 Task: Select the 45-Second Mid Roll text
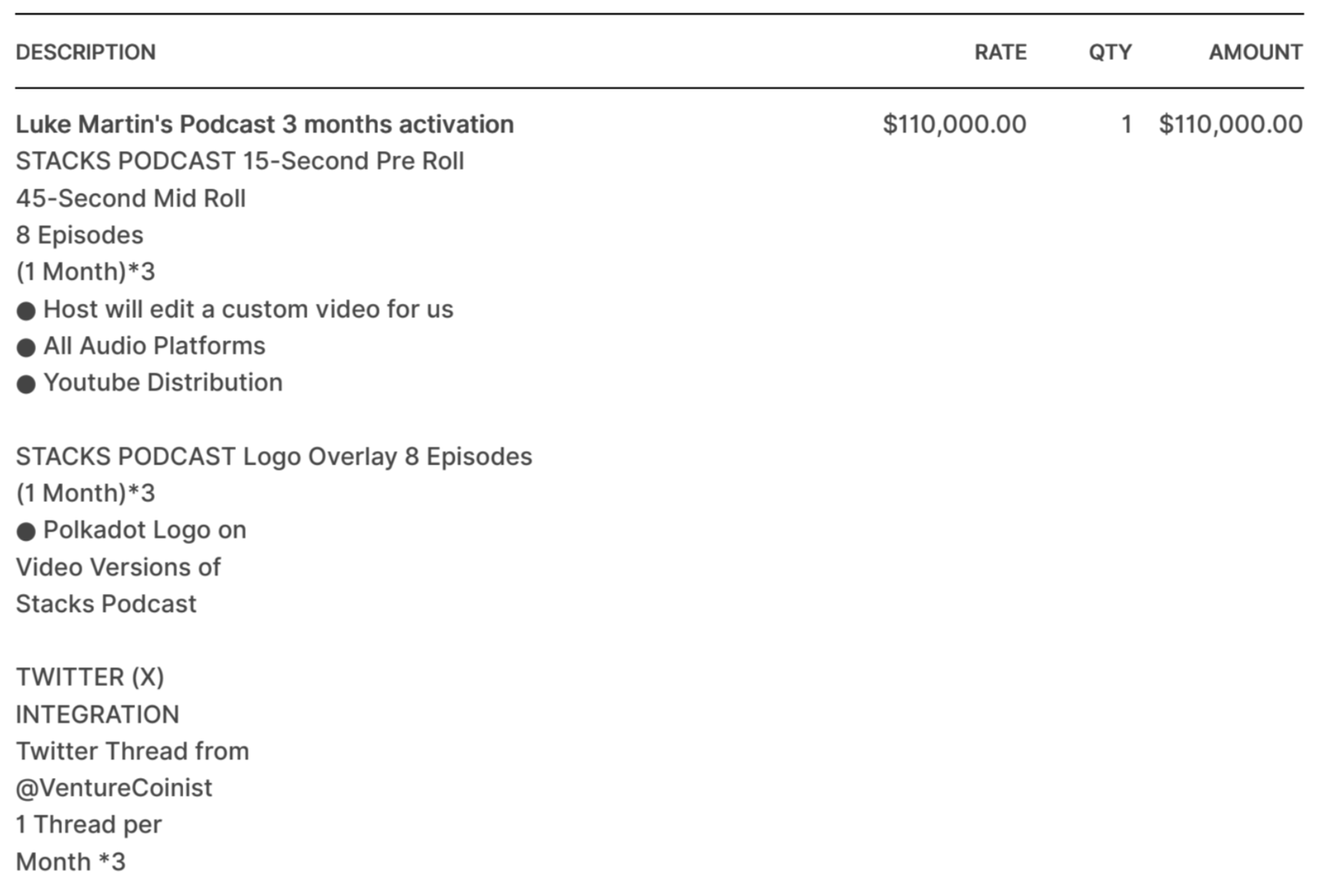pyautogui.click(x=131, y=198)
